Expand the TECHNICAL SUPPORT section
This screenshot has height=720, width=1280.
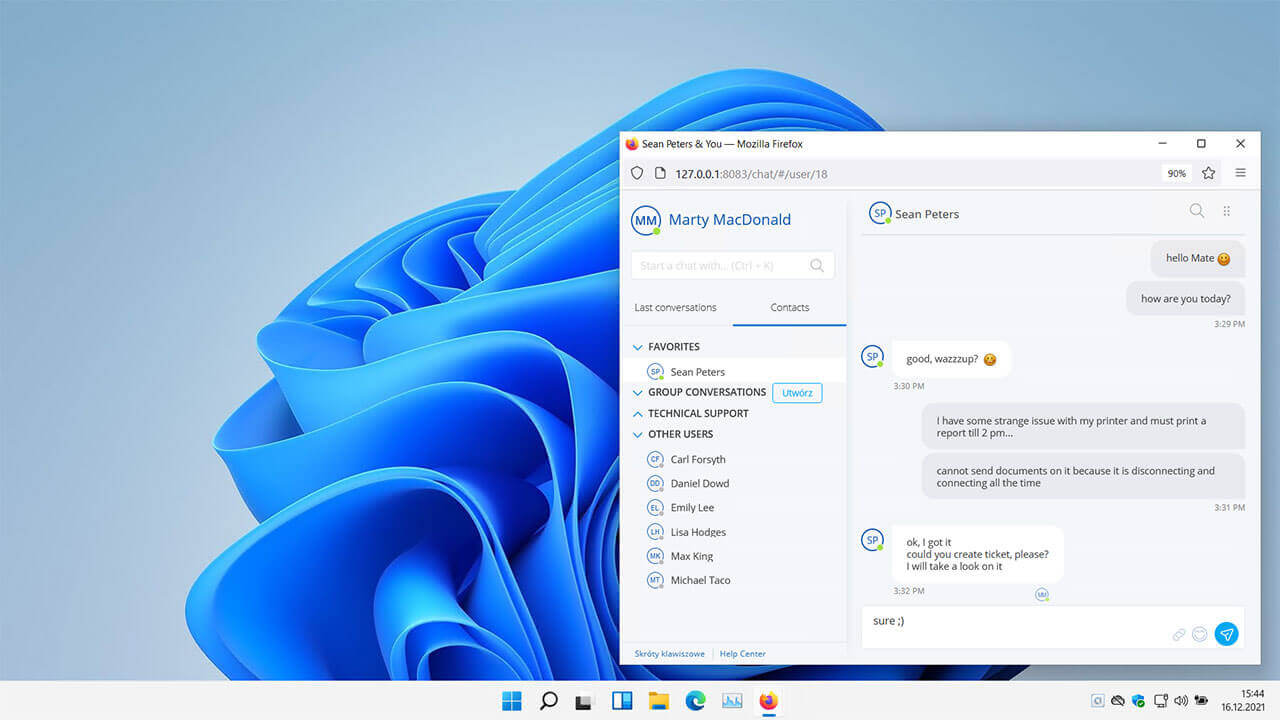637,413
